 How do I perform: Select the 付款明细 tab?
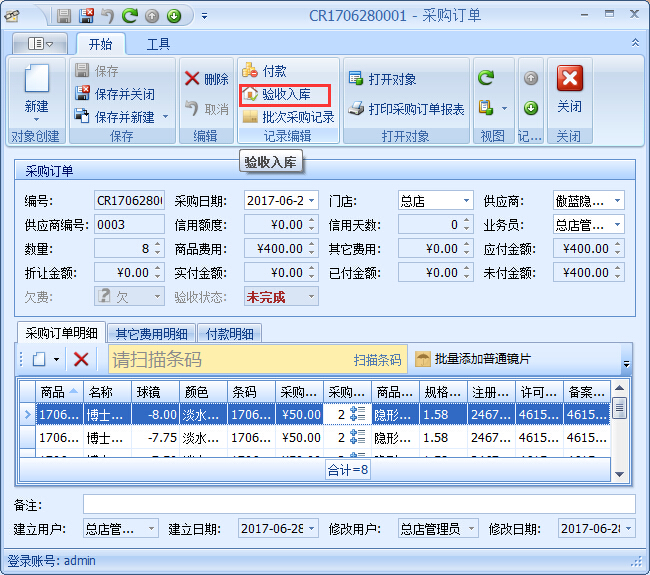point(229,334)
